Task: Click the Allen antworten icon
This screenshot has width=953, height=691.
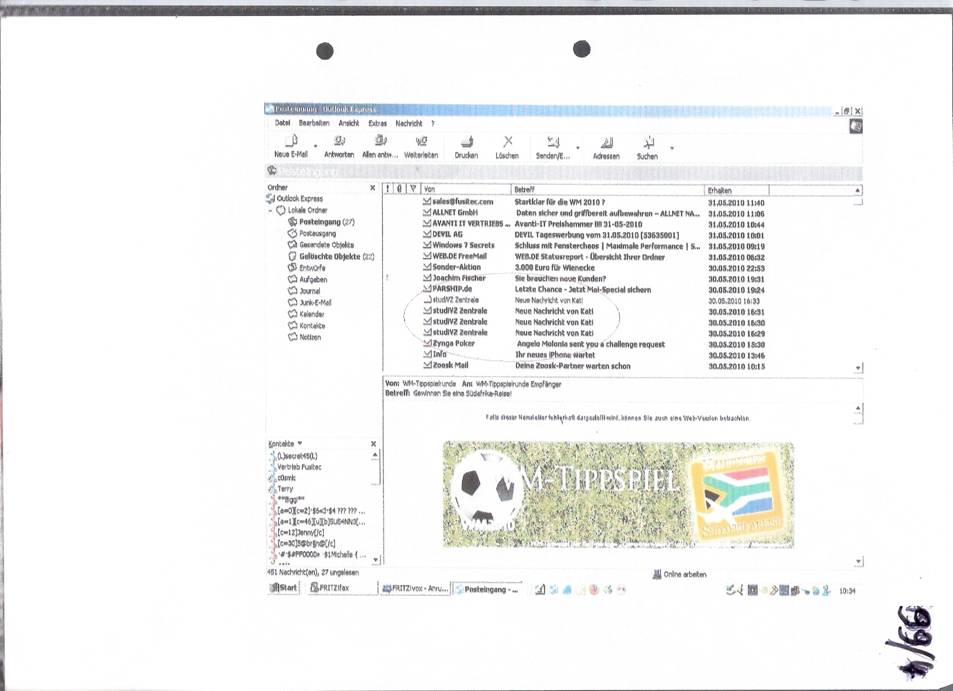Action: pos(380,142)
